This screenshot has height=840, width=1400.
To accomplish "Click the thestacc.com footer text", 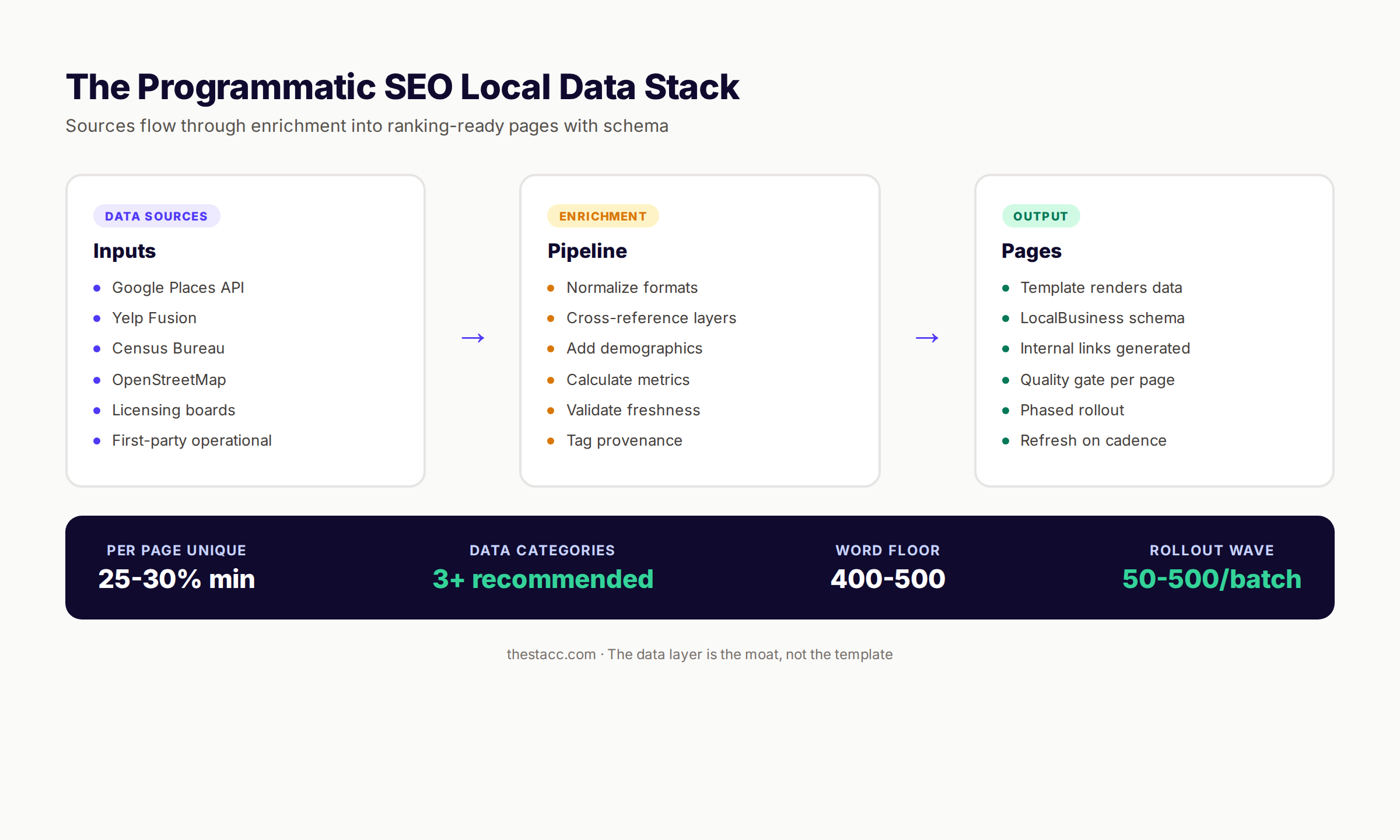I will click(x=699, y=654).
